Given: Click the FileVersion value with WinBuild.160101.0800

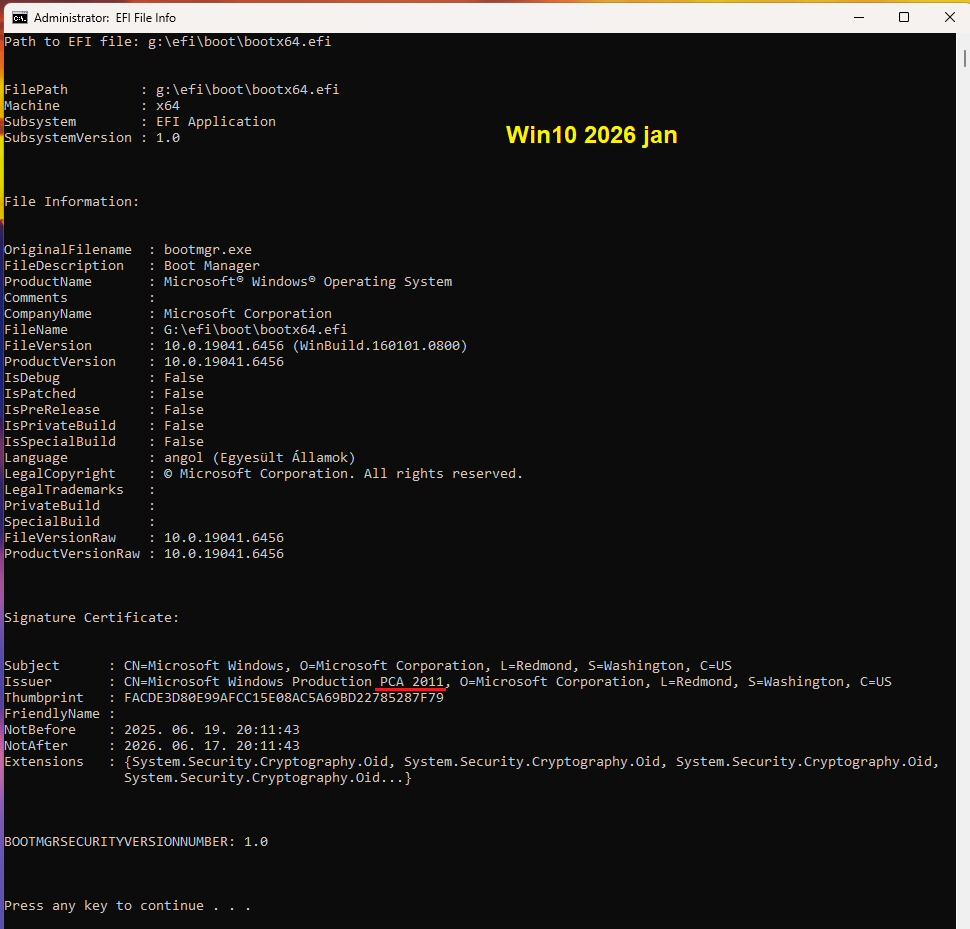Looking at the screenshot, I should point(315,346).
